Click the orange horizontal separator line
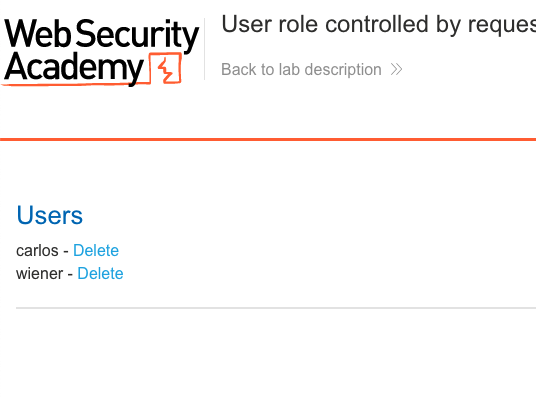 [x=268, y=139]
